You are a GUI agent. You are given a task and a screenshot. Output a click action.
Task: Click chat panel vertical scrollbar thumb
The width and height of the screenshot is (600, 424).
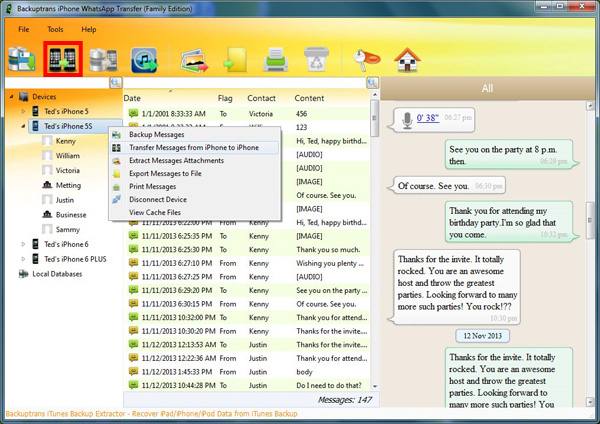click(590, 220)
